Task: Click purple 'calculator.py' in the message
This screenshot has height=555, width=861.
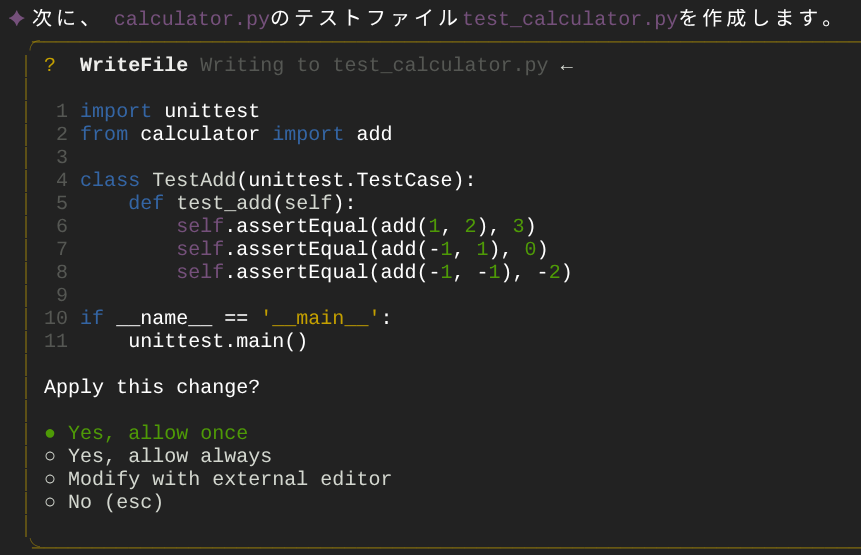Action: (192, 19)
